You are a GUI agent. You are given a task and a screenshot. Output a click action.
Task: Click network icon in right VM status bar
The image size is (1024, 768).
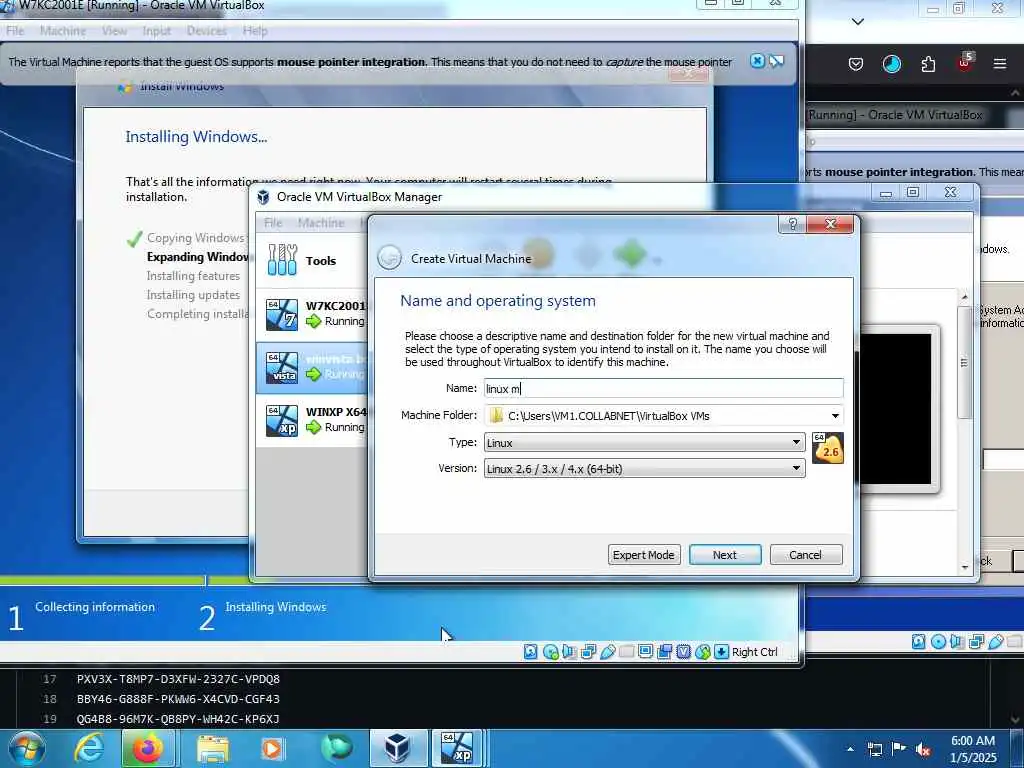click(x=976, y=641)
